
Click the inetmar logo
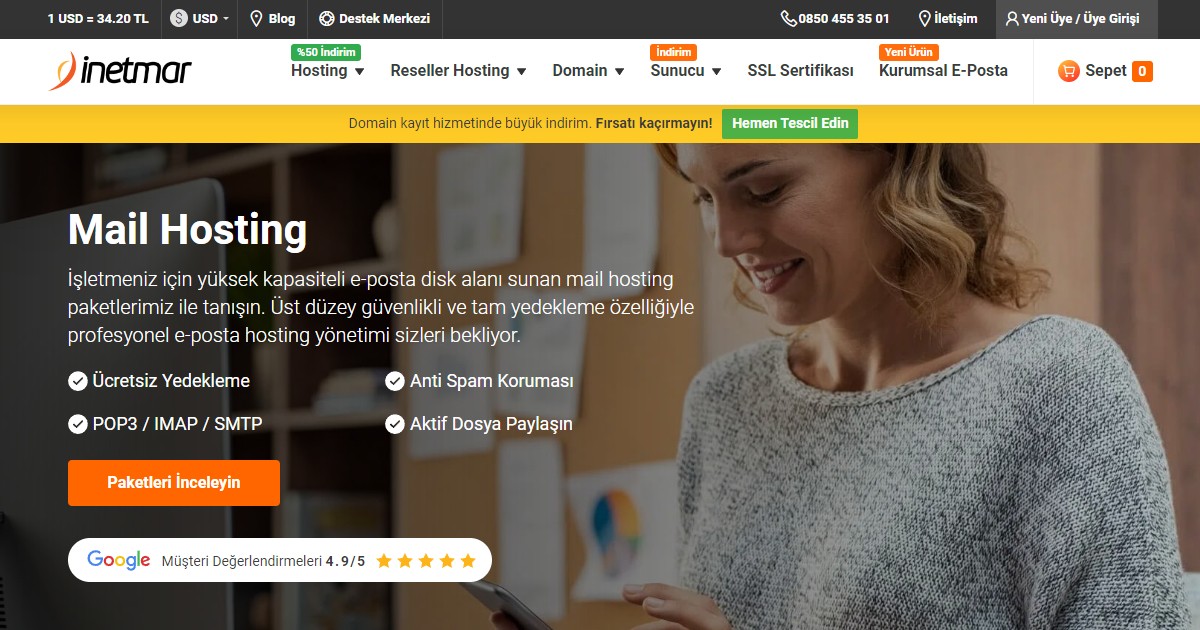tap(120, 71)
